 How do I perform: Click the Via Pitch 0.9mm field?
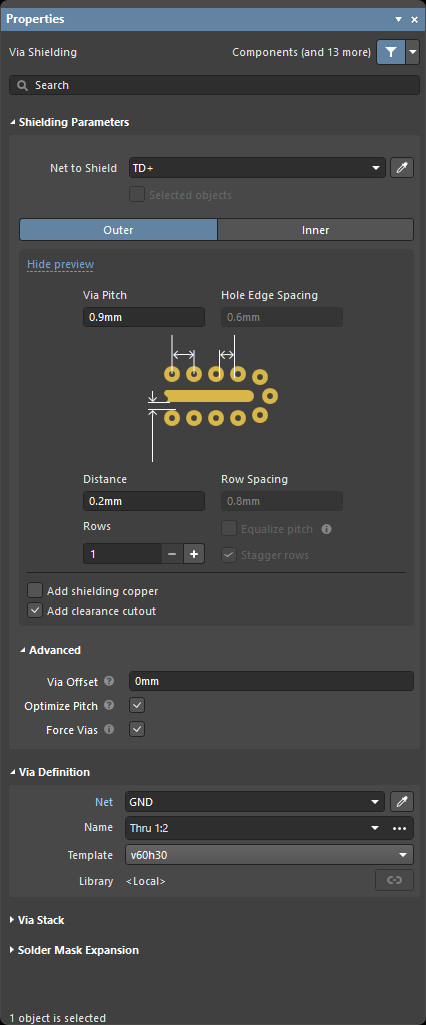point(144,317)
